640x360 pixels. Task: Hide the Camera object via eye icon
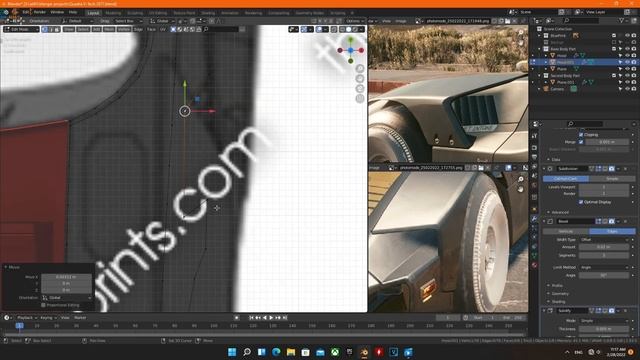tap(627, 89)
